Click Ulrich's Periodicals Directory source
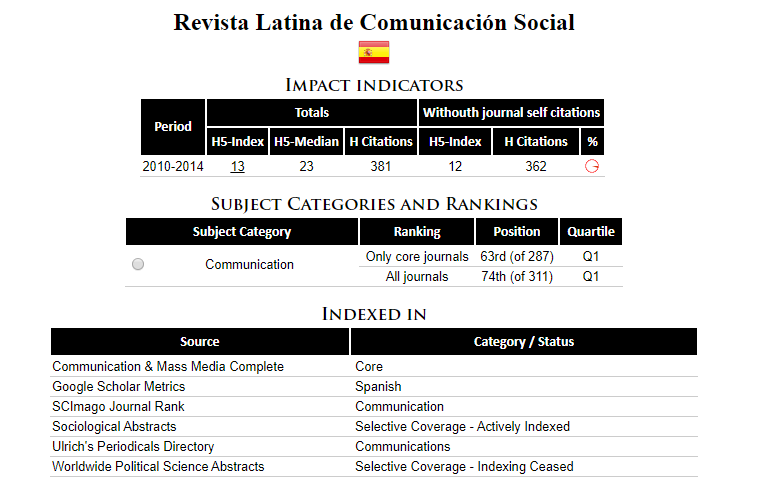This screenshot has width=775, height=490. click(x=133, y=446)
